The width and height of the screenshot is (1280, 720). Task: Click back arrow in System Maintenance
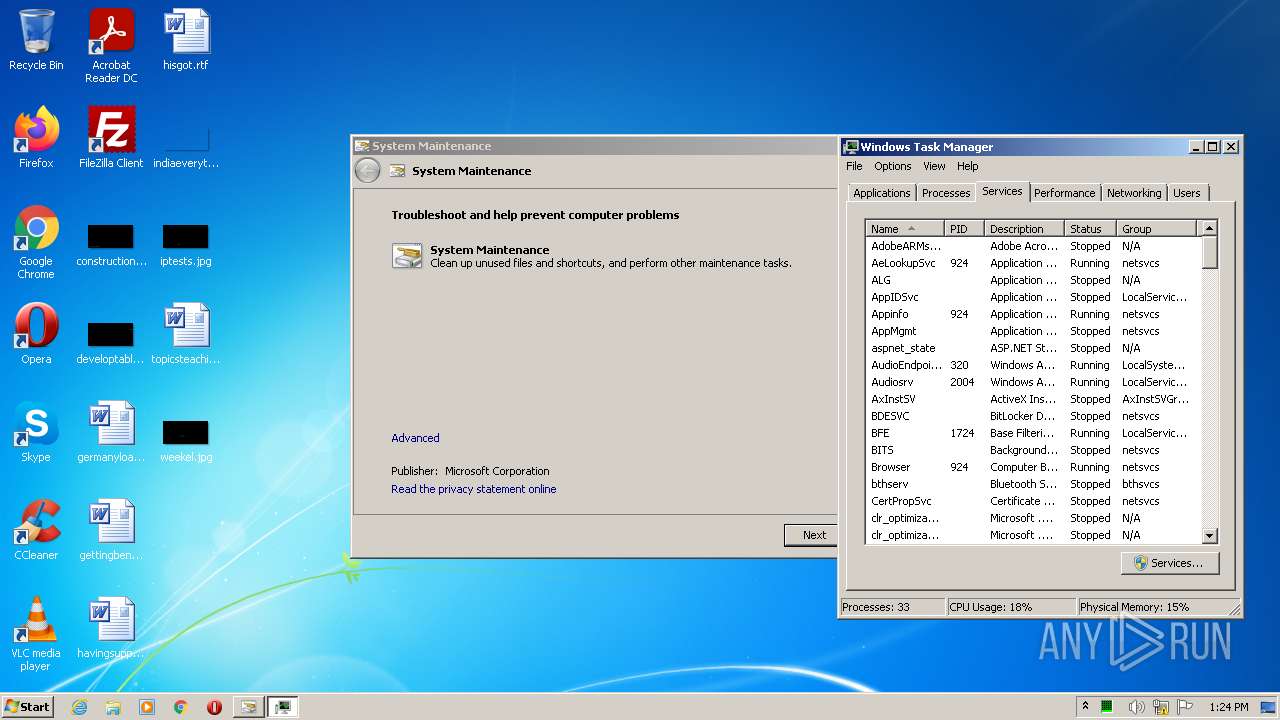[368, 171]
